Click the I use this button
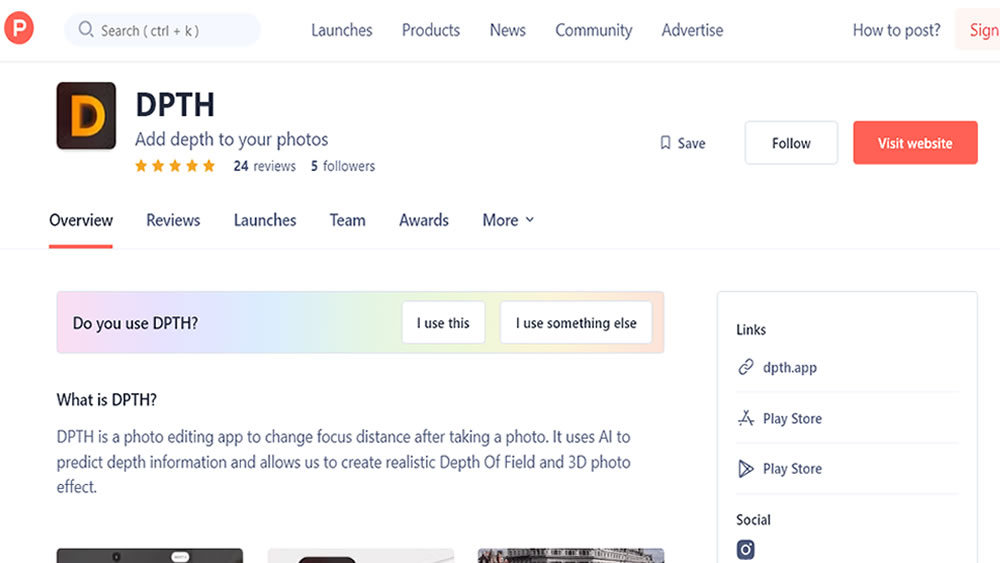This screenshot has height=563, width=1000. (443, 323)
